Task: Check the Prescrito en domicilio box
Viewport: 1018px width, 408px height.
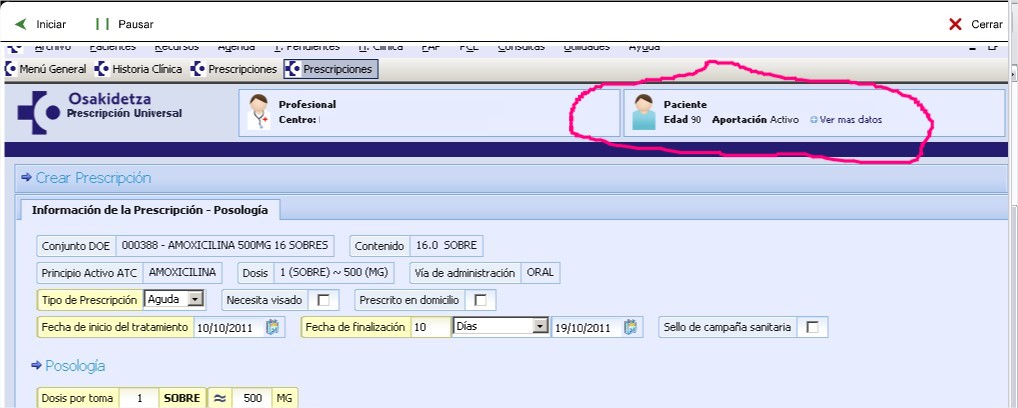Action: pos(481,299)
